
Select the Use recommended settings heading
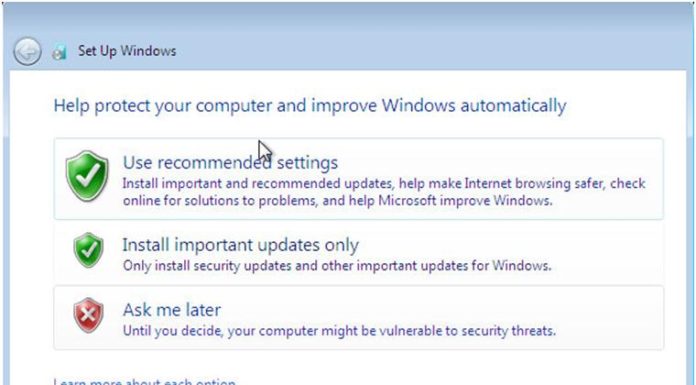point(230,163)
